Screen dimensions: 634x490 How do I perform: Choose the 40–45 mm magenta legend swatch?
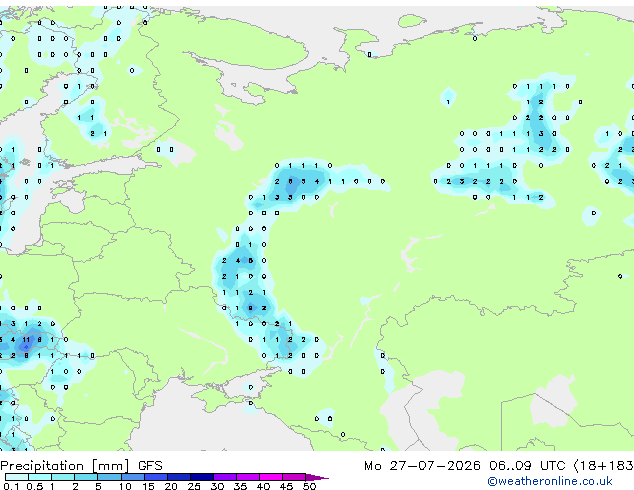click(271, 477)
